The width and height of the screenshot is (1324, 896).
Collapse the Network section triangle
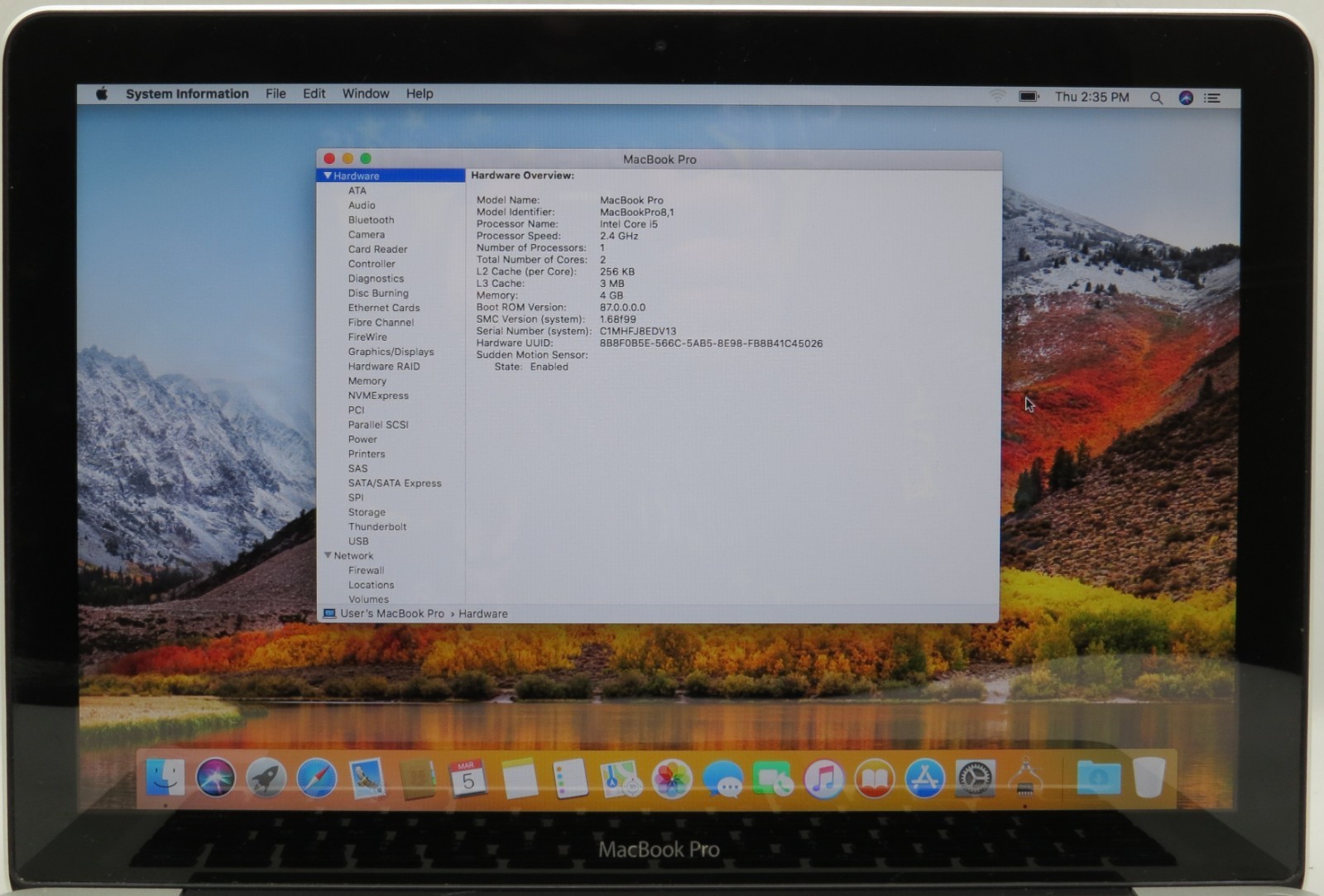(x=328, y=555)
